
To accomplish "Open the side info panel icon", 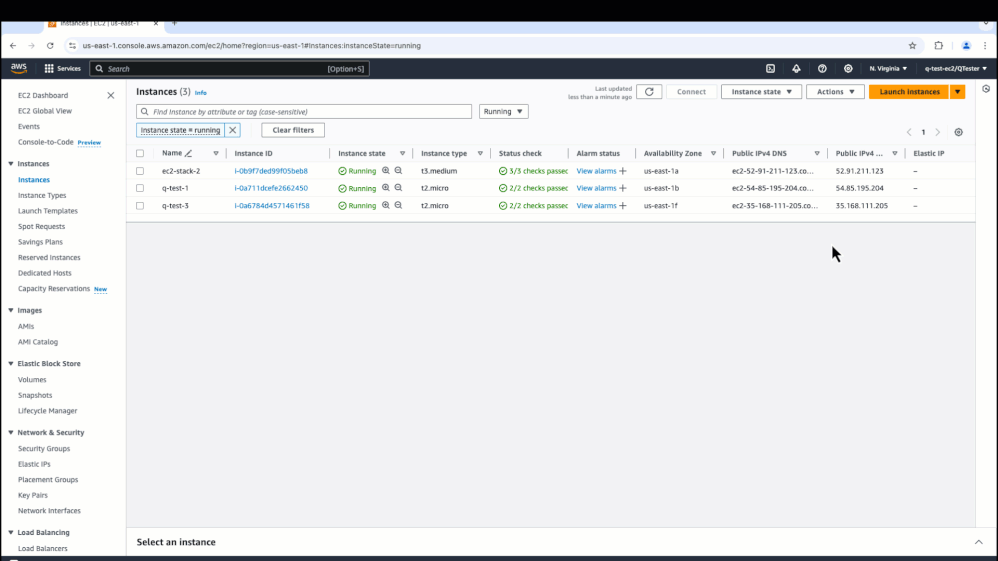I will tap(986, 89).
